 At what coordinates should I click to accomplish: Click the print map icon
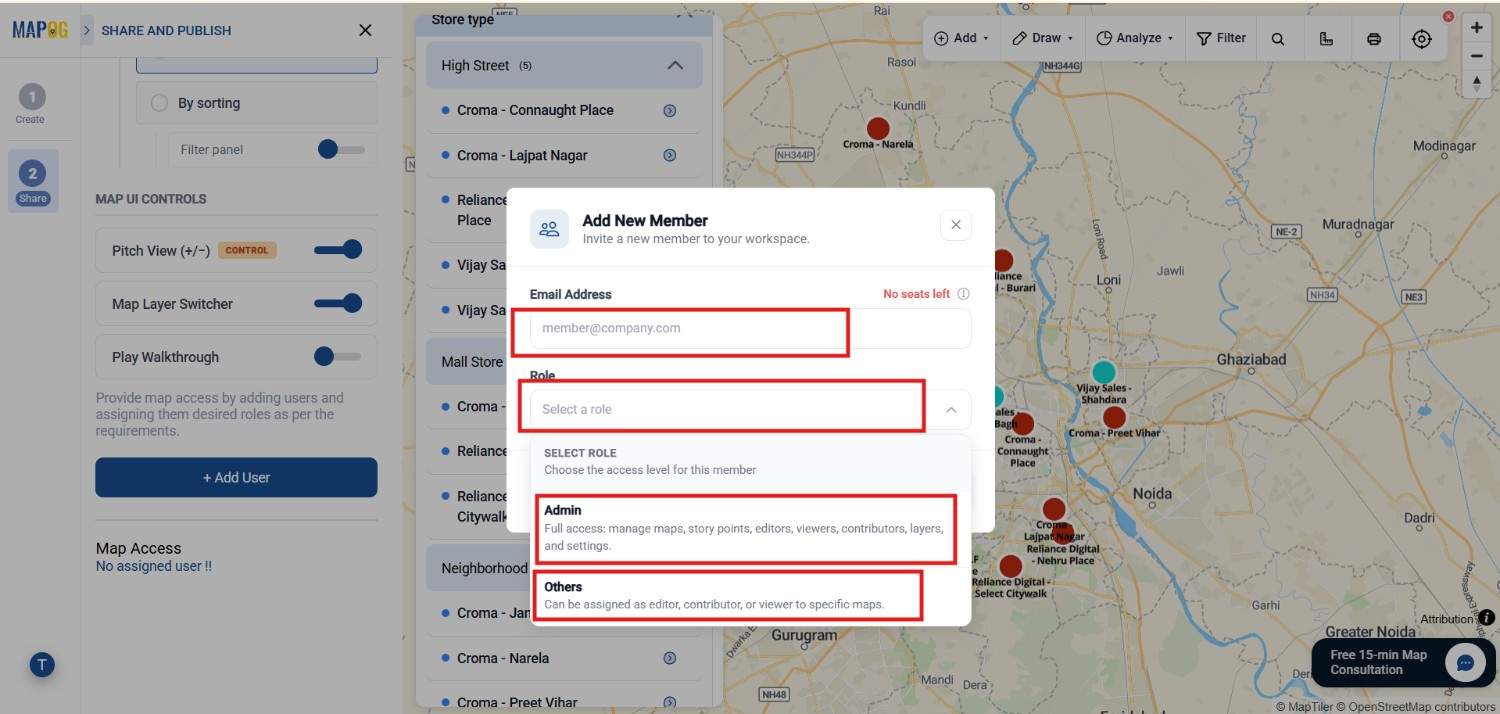pyautogui.click(x=1374, y=39)
